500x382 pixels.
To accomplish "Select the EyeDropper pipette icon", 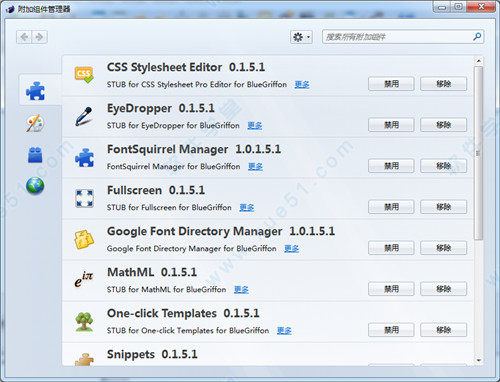I will click(83, 116).
